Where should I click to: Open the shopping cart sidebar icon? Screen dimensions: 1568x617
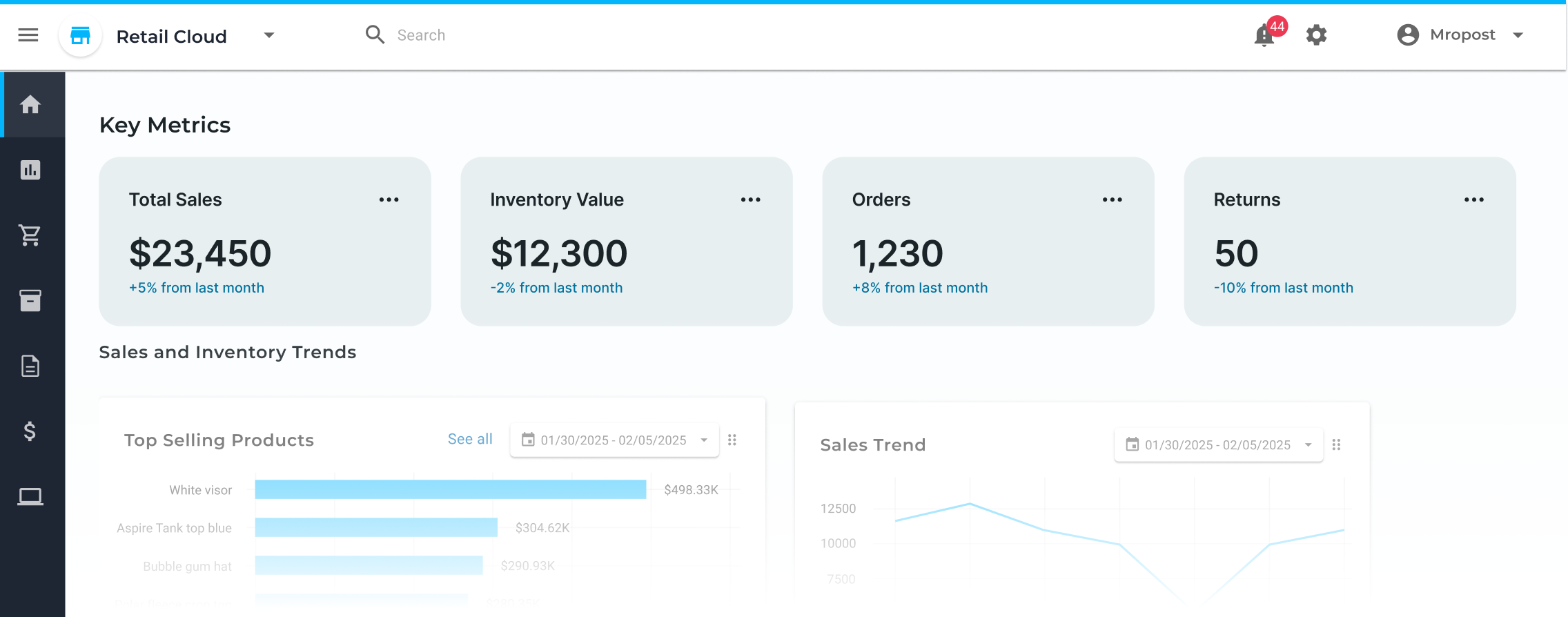click(30, 235)
